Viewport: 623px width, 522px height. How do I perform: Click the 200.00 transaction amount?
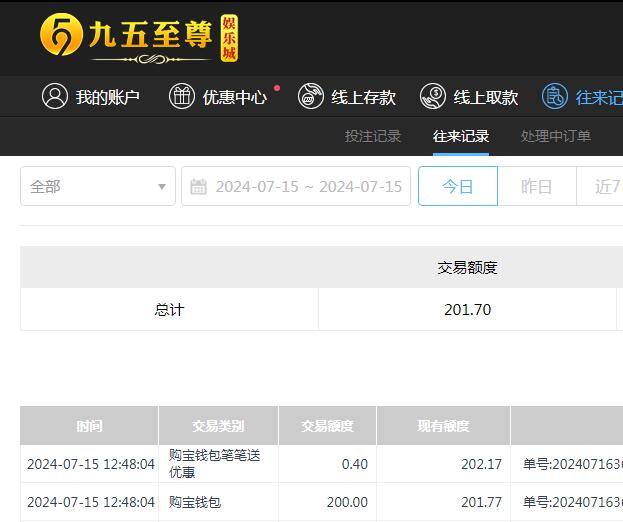(347, 502)
